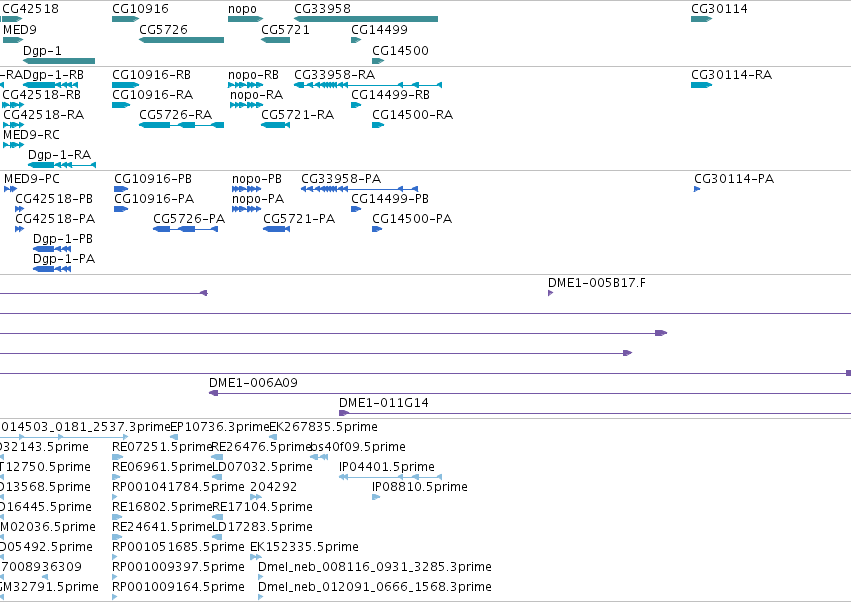Click the Dgp-1-RB transcript label
Screen dimensions: 851x602
(x=53, y=74)
